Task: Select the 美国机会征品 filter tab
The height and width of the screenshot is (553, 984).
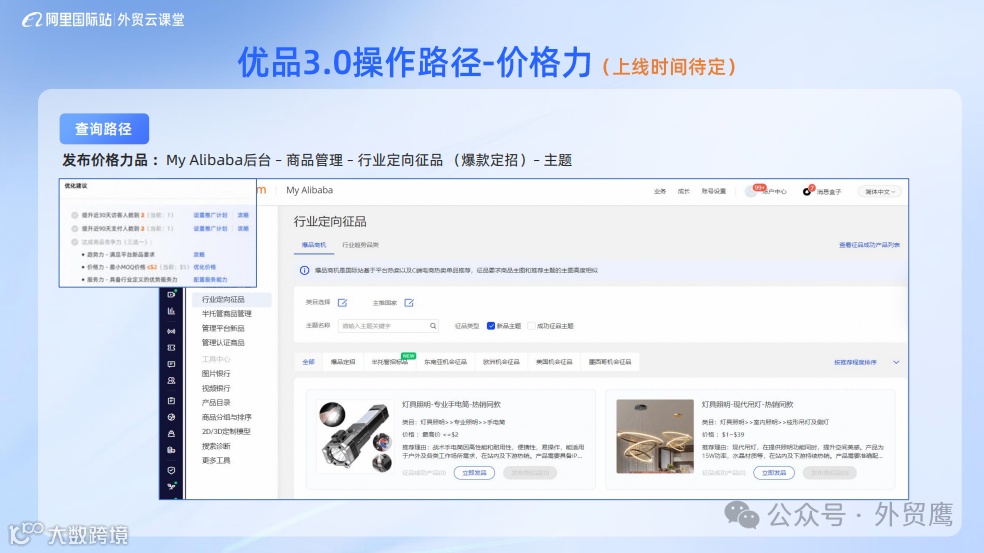Action: click(554, 362)
